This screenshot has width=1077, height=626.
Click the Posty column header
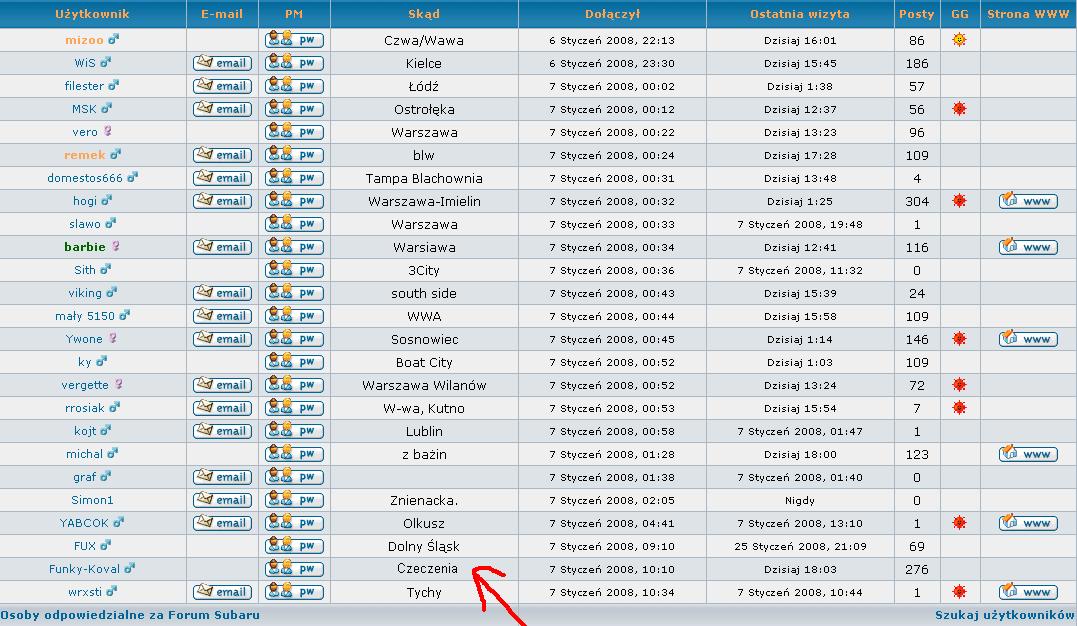pyautogui.click(x=916, y=14)
